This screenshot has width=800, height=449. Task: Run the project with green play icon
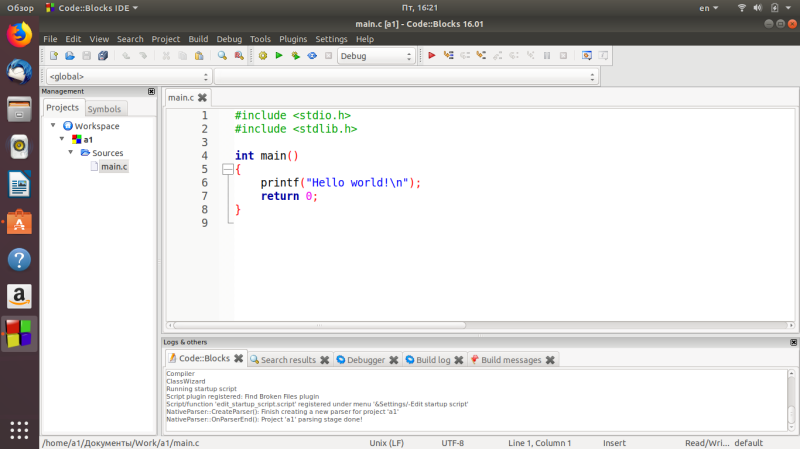point(279,56)
